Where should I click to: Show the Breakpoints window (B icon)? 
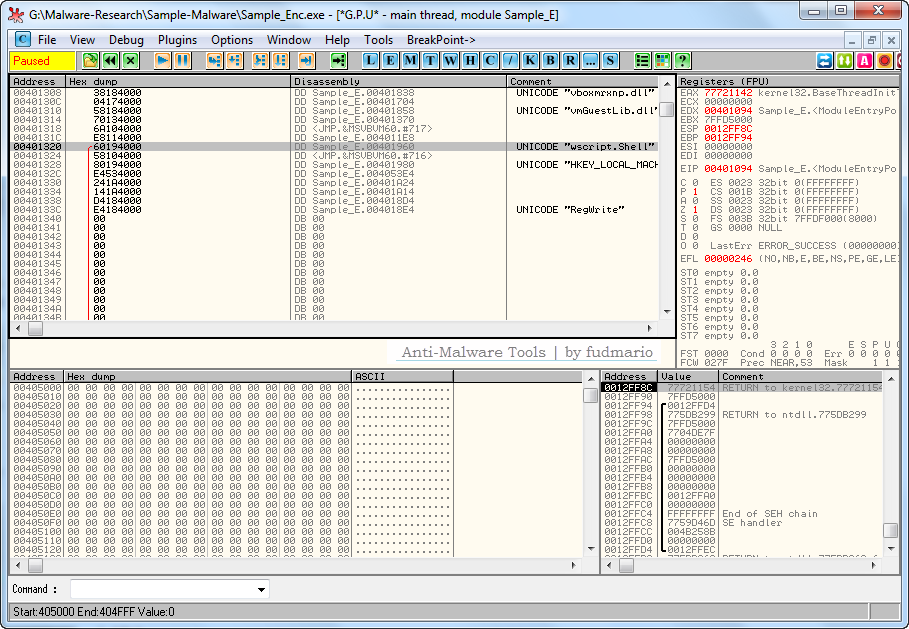point(550,61)
